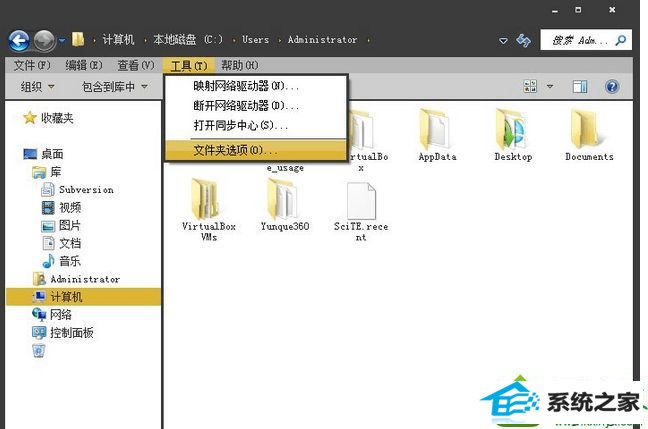The width and height of the screenshot is (648, 429).
Task: Select the Documents folder icon
Action: (588, 131)
